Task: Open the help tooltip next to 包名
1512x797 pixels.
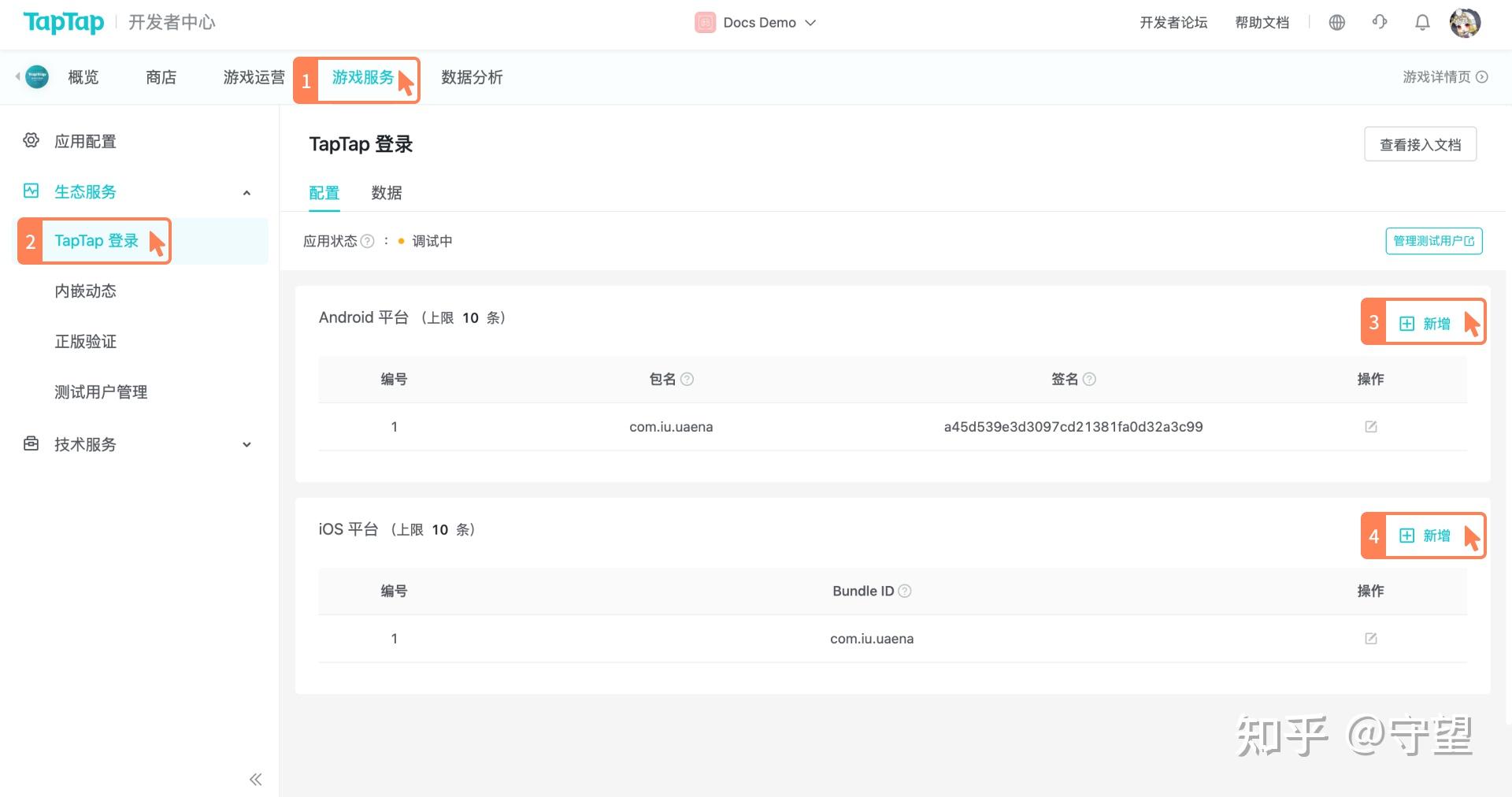Action: (688, 379)
